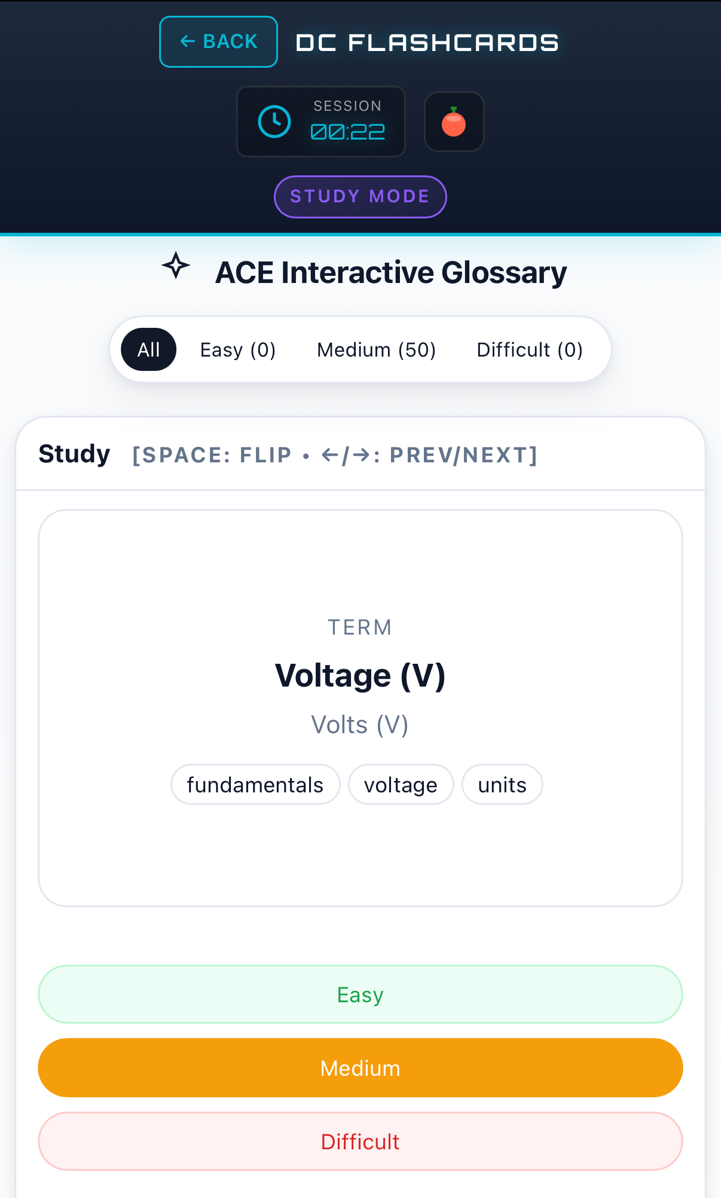Open STUDY MODE
721x1198 pixels.
[x=360, y=196]
